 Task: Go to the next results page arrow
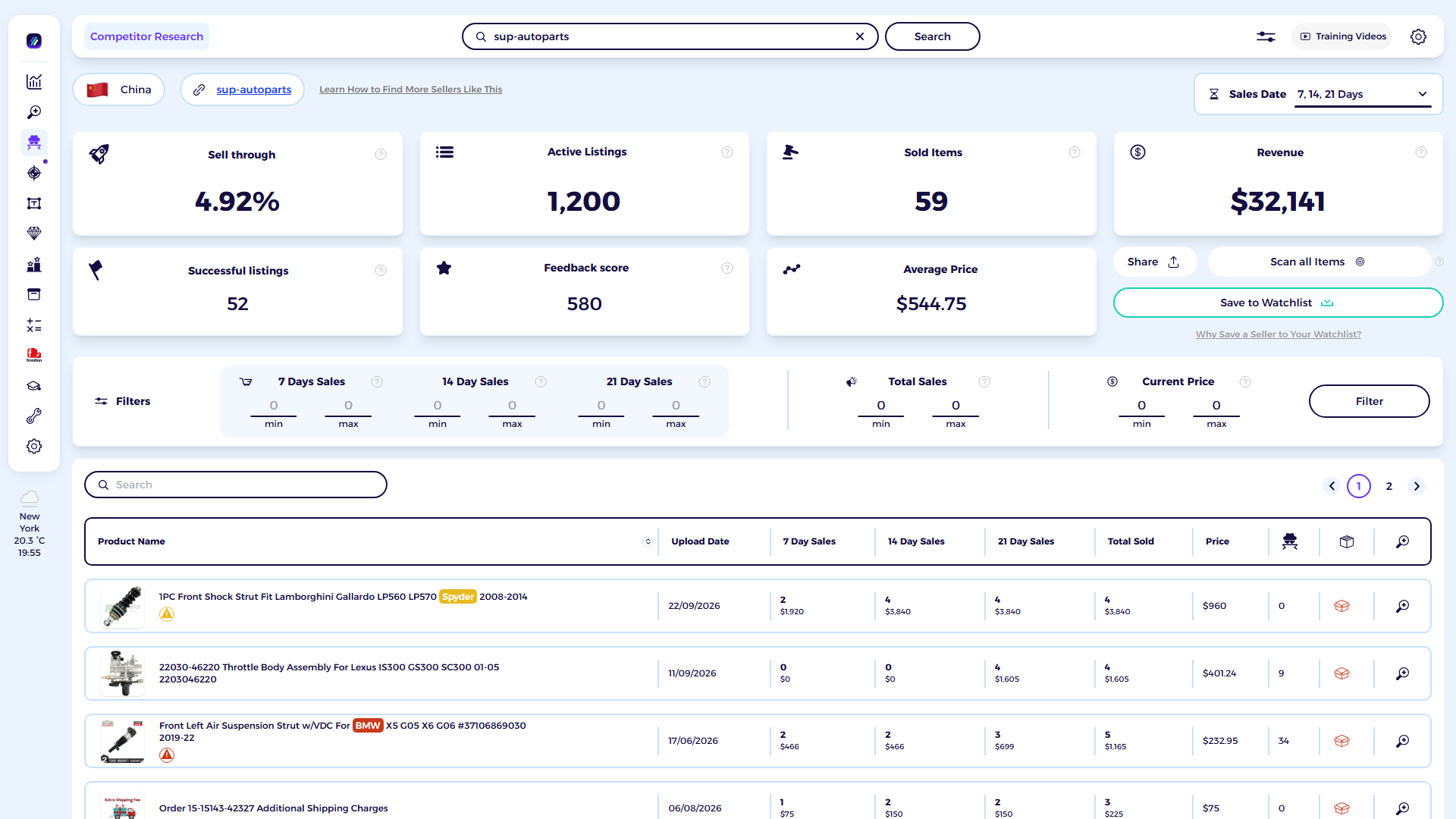[1417, 486]
